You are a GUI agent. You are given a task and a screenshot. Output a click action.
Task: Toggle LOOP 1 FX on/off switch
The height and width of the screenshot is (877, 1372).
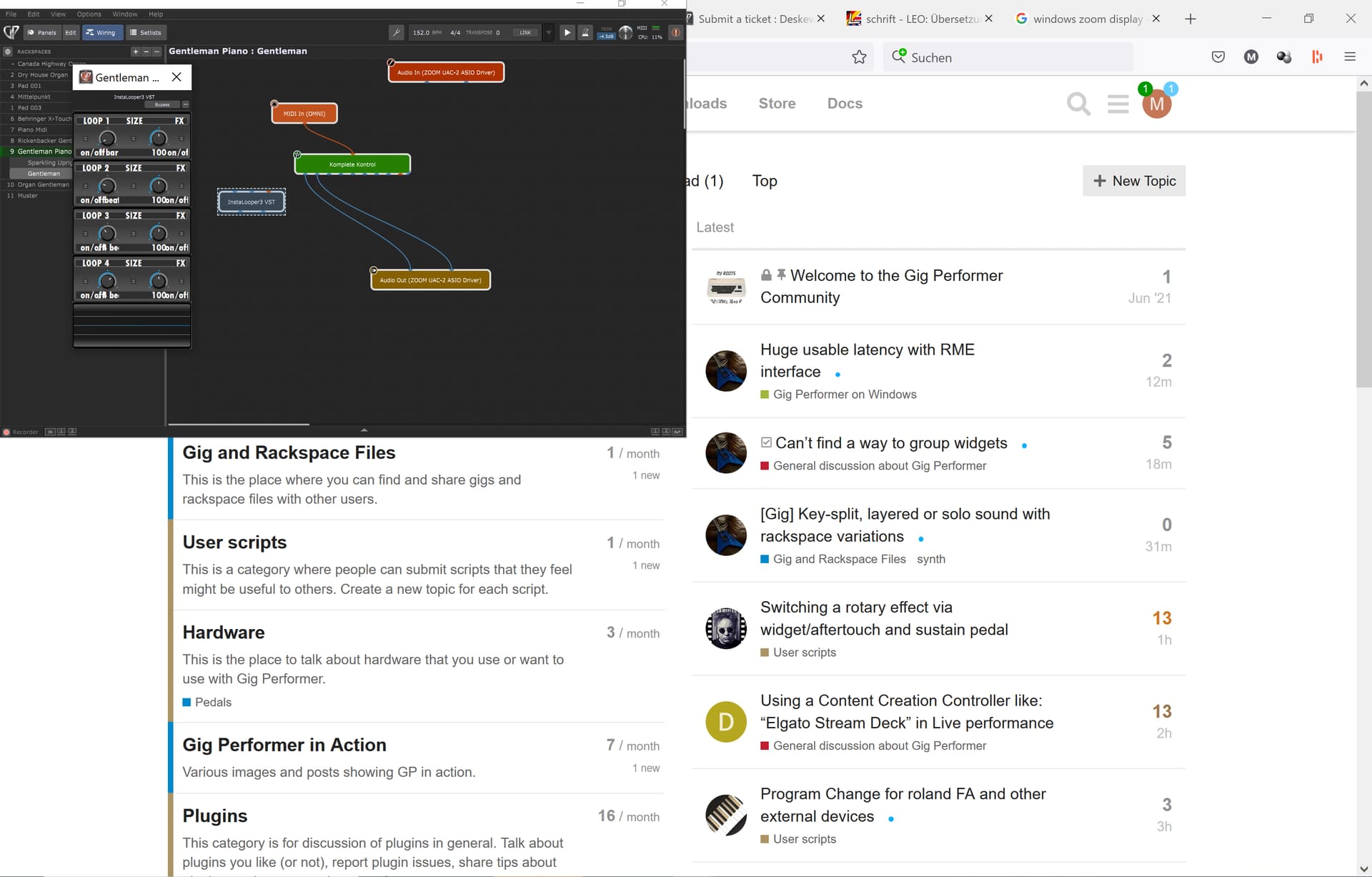click(x=182, y=139)
